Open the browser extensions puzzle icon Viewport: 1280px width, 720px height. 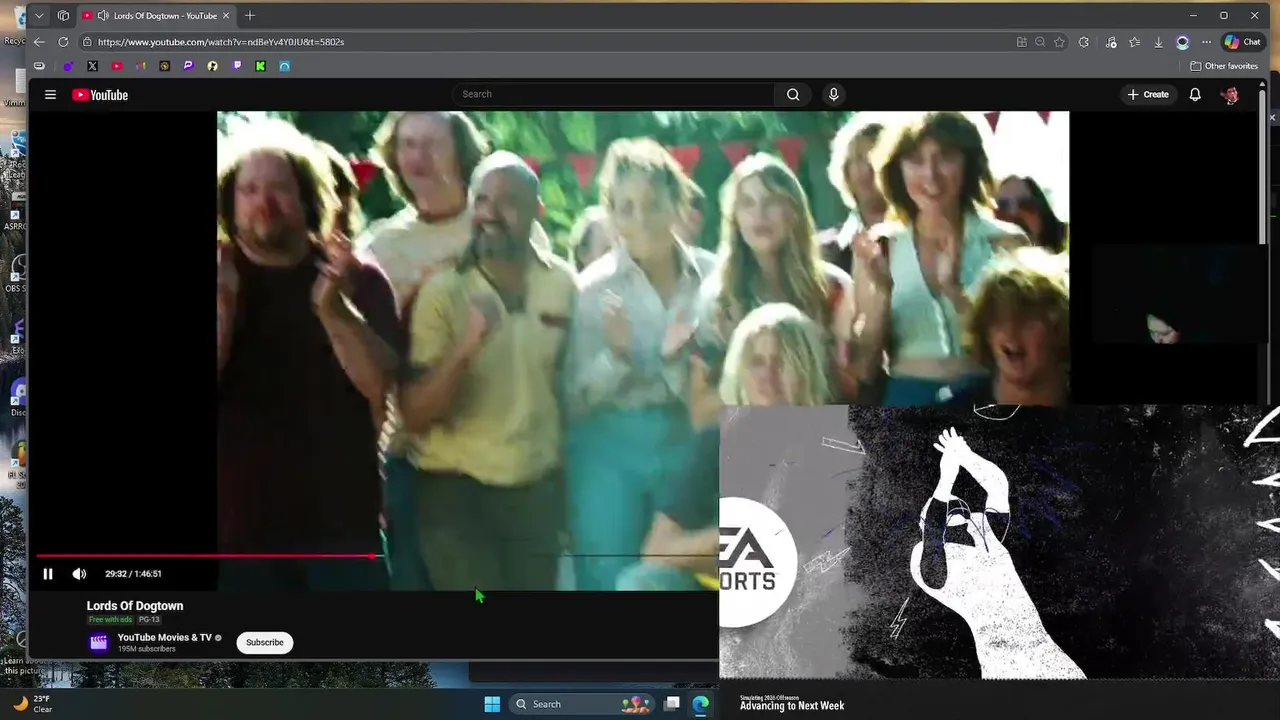pos(1084,42)
